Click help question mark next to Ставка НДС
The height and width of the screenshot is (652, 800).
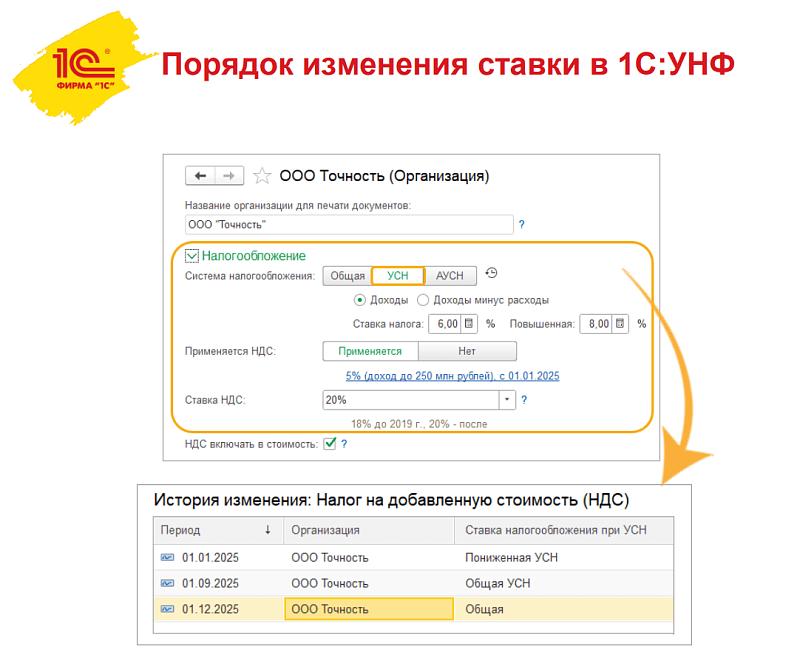coord(524,400)
